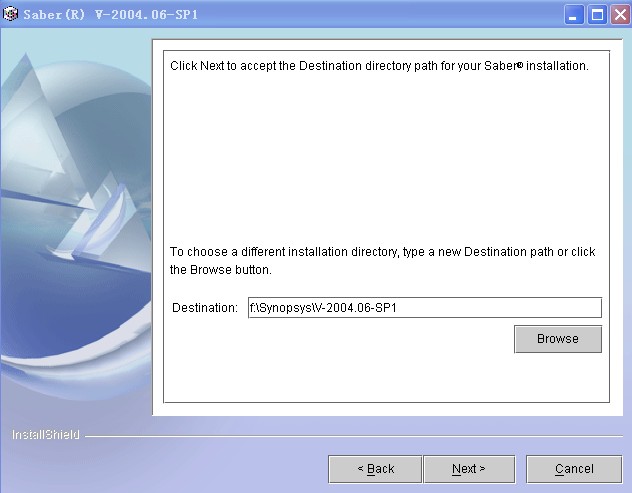Click the 'To choose a different installation directory' text

coord(383,260)
